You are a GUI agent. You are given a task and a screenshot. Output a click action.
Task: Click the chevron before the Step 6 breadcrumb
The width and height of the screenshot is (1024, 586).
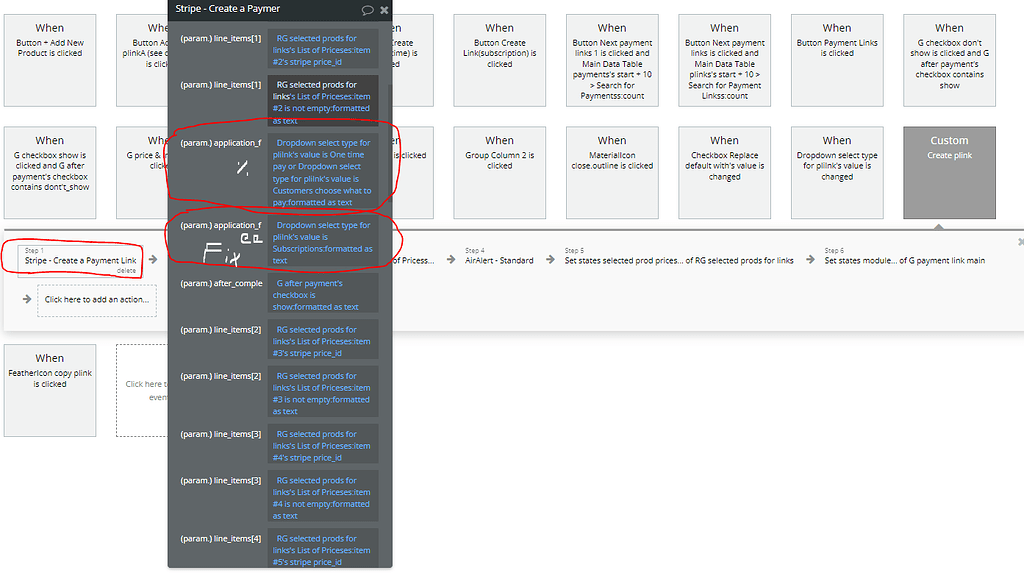809,259
